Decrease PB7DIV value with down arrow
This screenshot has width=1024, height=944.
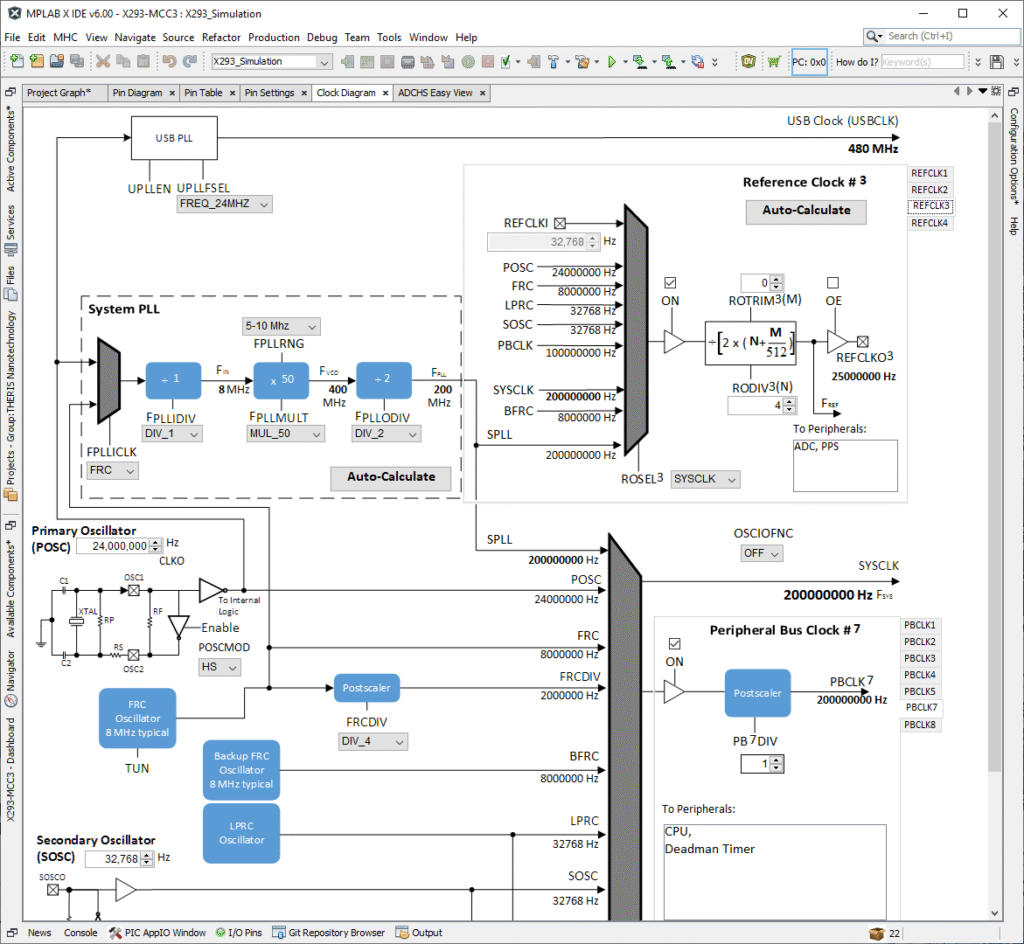[776, 768]
